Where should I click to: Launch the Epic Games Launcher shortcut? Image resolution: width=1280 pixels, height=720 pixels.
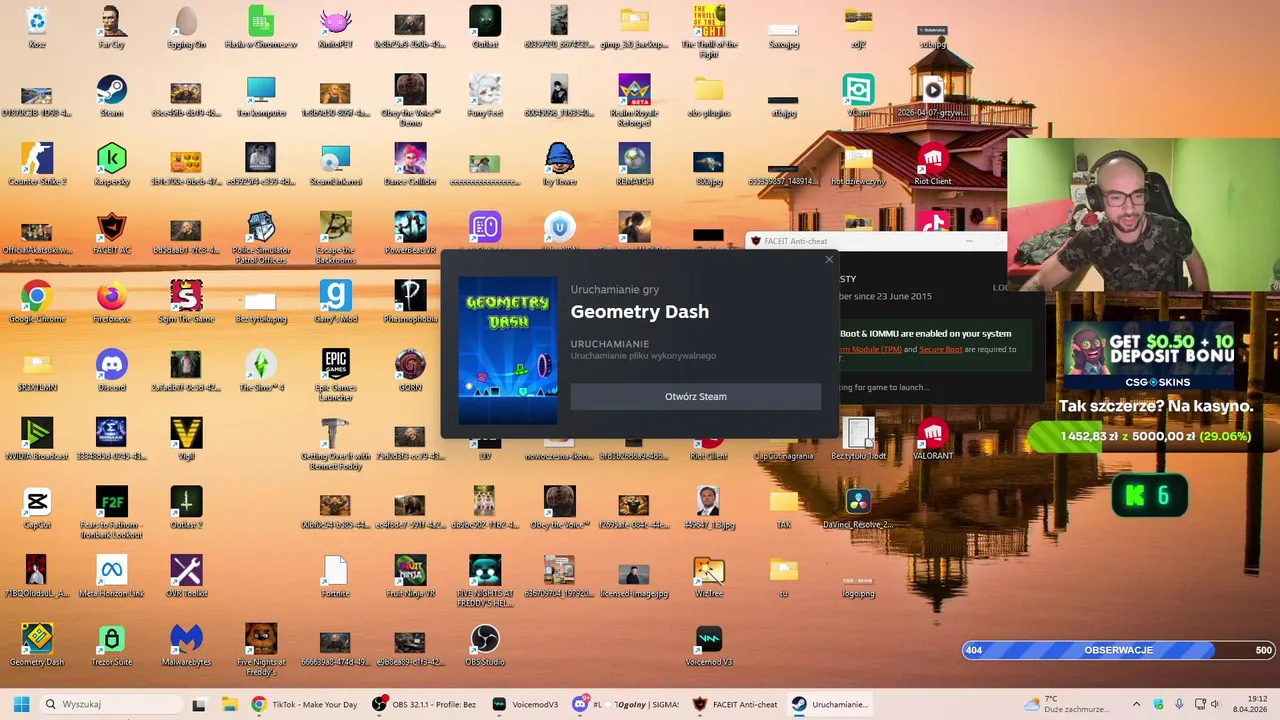pyautogui.click(x=335, y=375)
